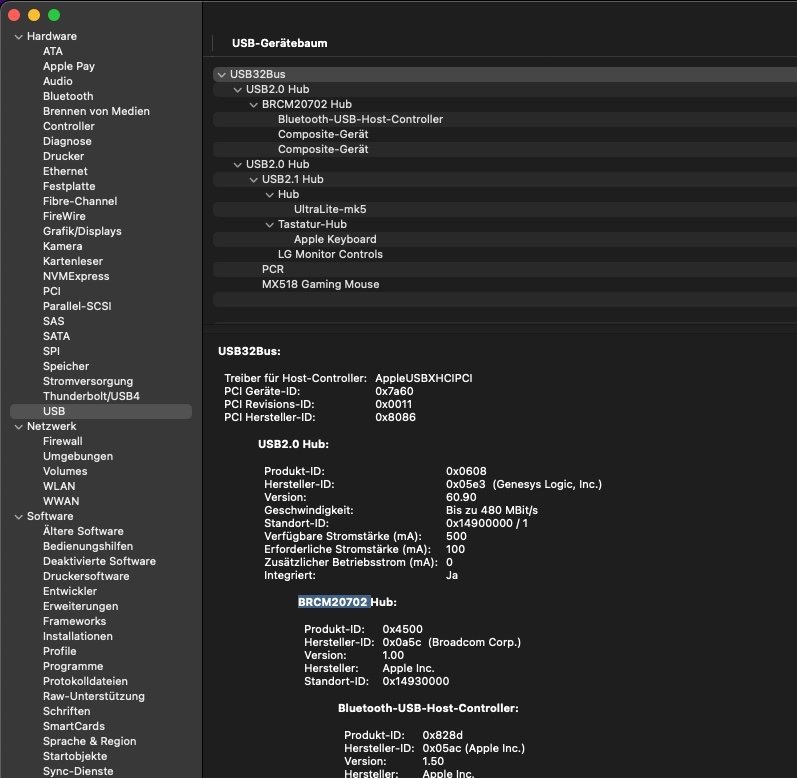Image resolution: width=797 pixels, height=778 pixels.
Task: Select the highlighted USB sidebar entry
Action: pyautogui.click(x=101, y=411)
